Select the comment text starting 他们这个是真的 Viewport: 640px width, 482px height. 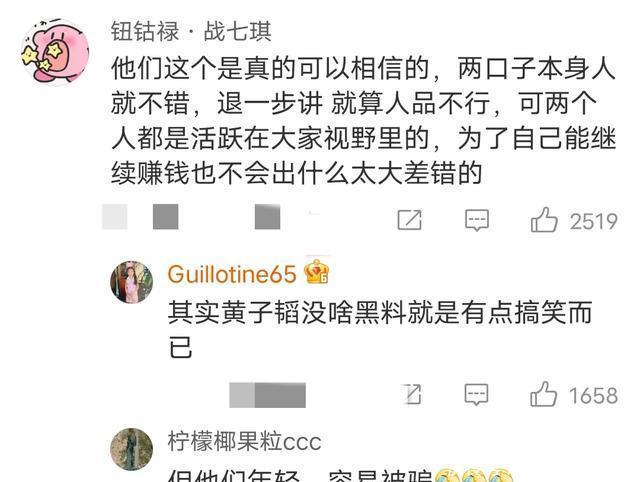(x=363, y=121)
